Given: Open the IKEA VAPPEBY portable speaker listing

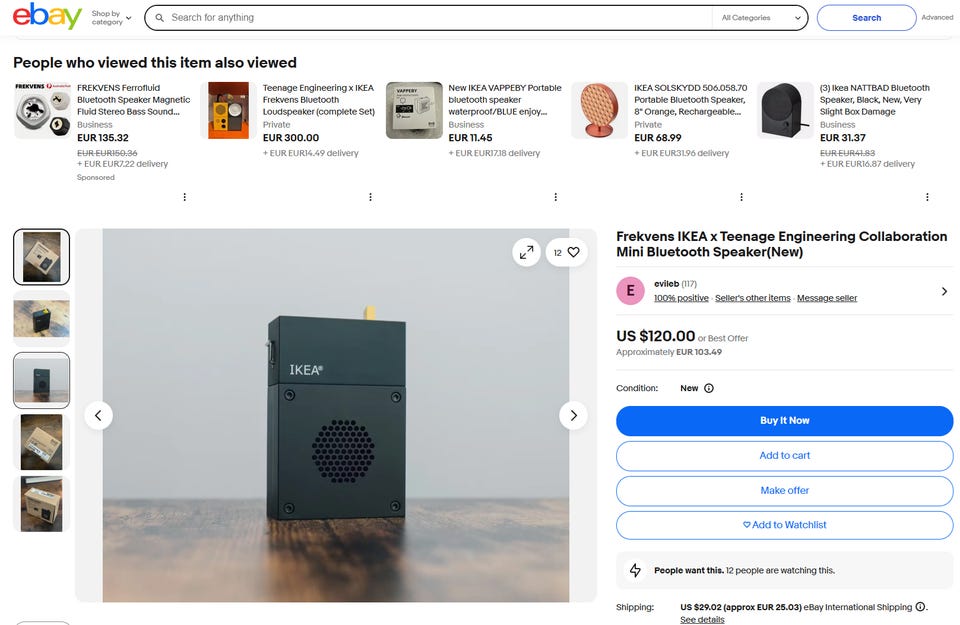Looking at the screenshot, I should click(504, 100).
